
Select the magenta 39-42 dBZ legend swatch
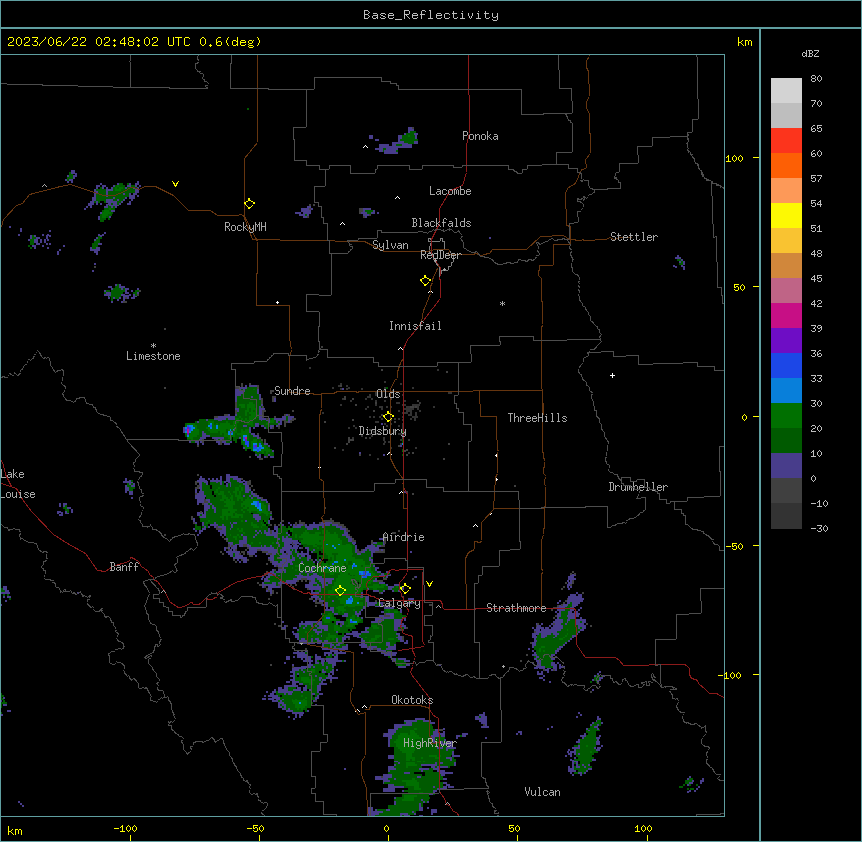pos(786,315)
